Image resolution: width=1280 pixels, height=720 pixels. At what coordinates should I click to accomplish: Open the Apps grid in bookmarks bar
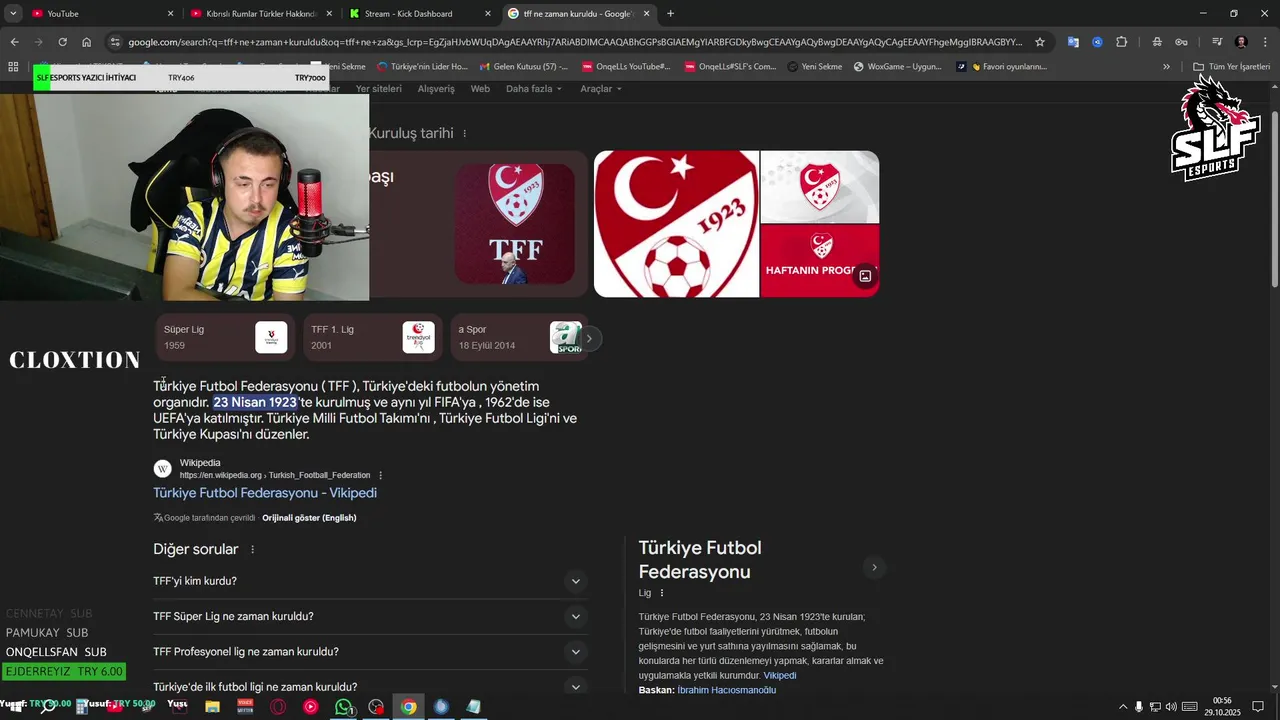pyautogui.click(x=13, y=66)
